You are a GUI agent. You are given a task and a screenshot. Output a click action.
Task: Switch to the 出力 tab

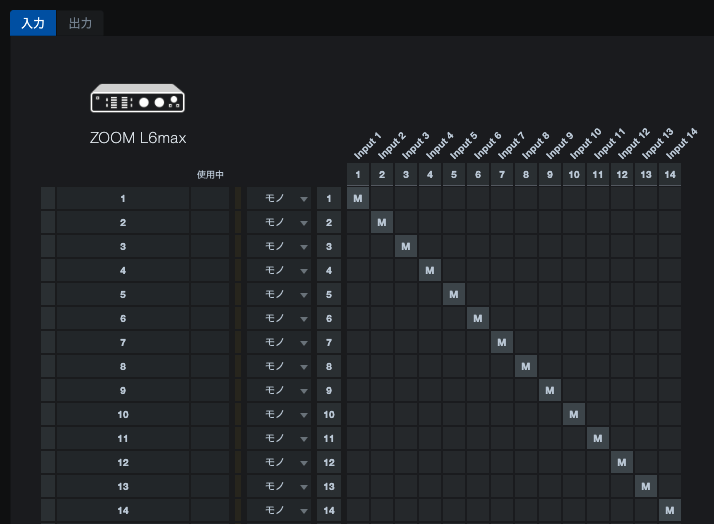pos(80,23)
